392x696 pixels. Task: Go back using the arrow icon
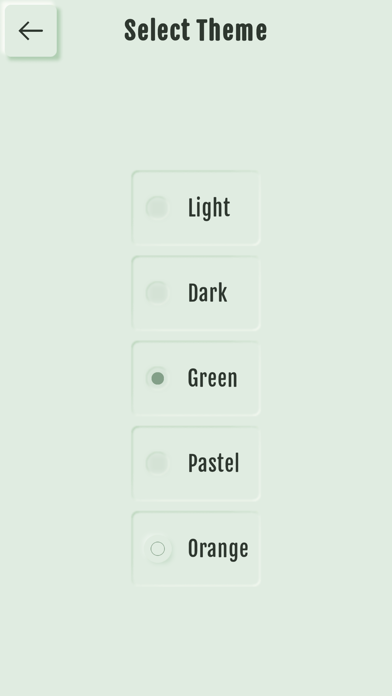(31, 31)
